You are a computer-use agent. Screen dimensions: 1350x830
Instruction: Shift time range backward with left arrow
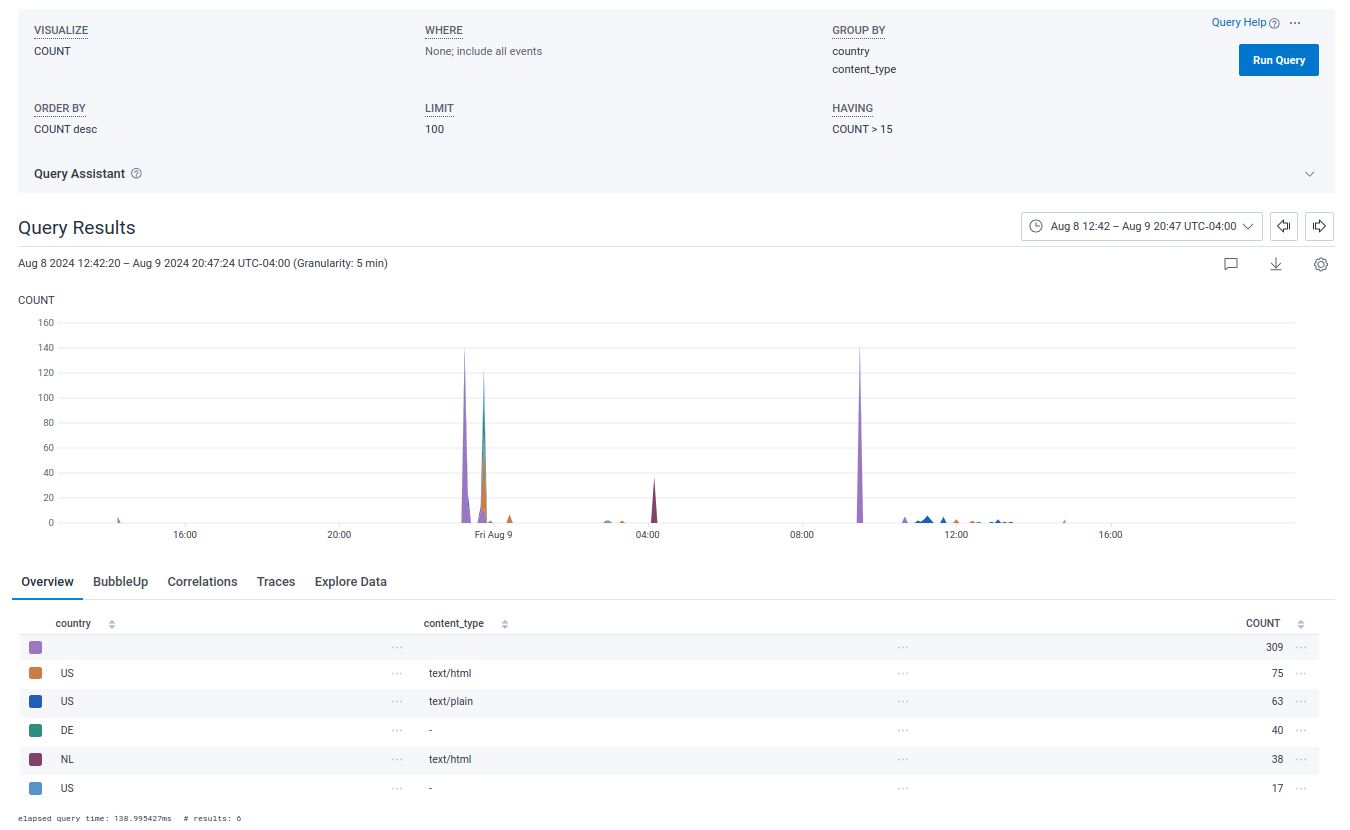pos(1285,226)
